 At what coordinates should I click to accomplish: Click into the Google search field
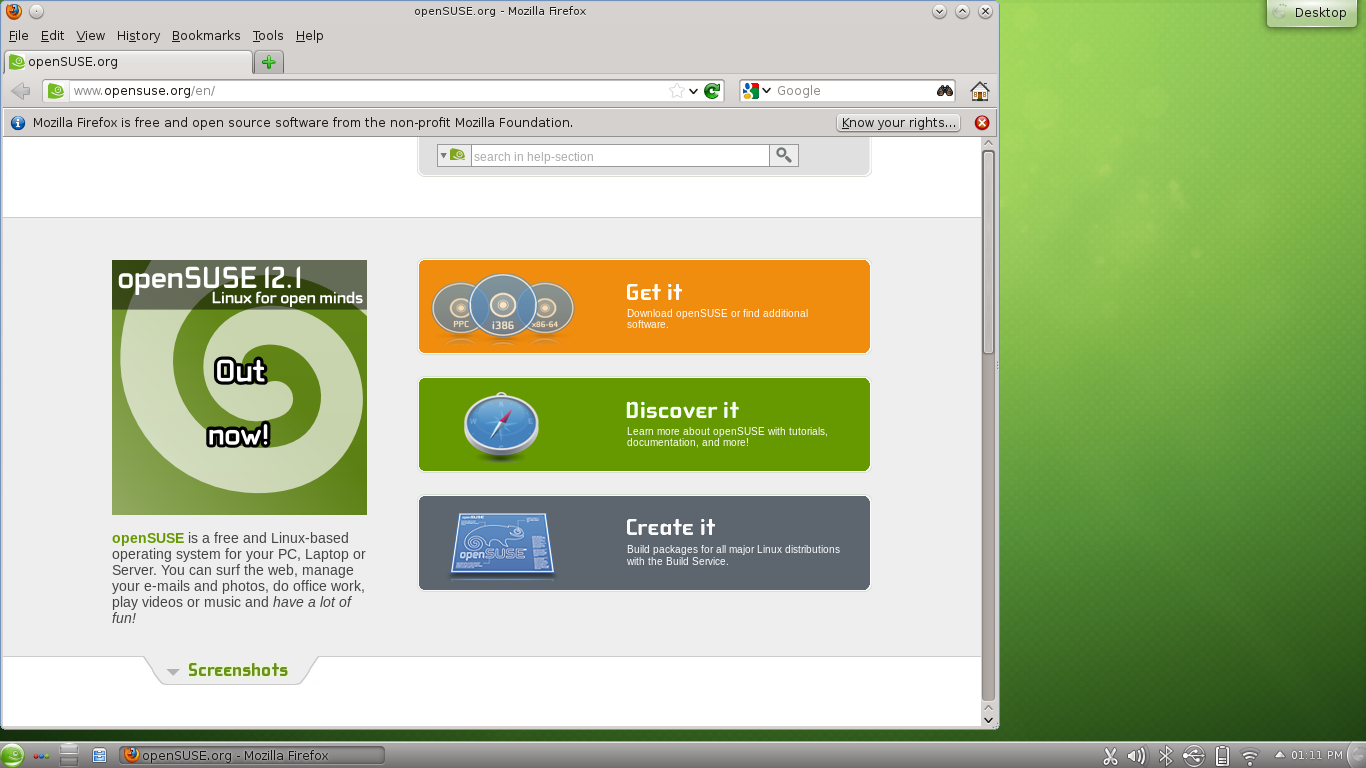point(855,91)
